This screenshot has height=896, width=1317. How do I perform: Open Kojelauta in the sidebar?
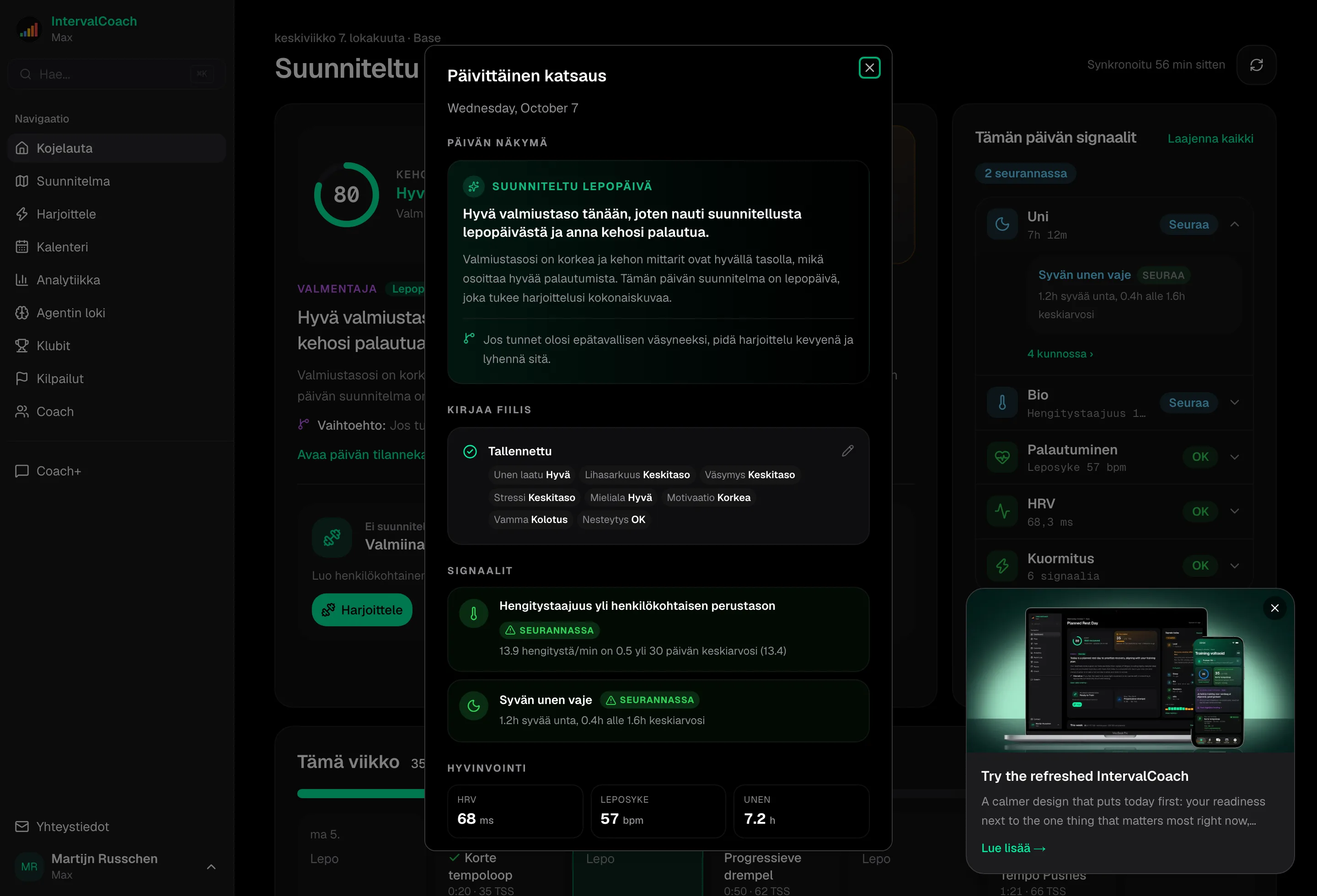tap(117, 148)
